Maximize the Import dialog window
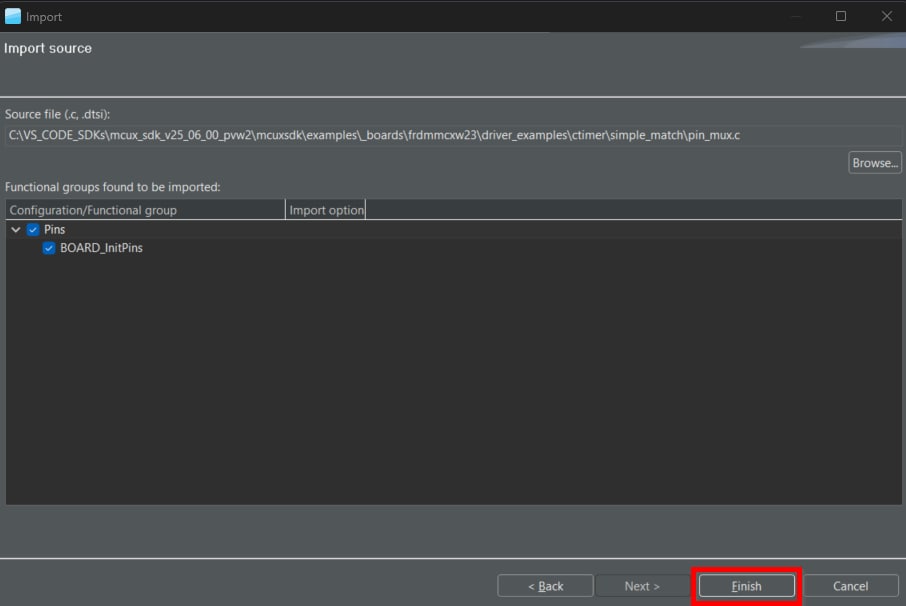 click(841, 16)
